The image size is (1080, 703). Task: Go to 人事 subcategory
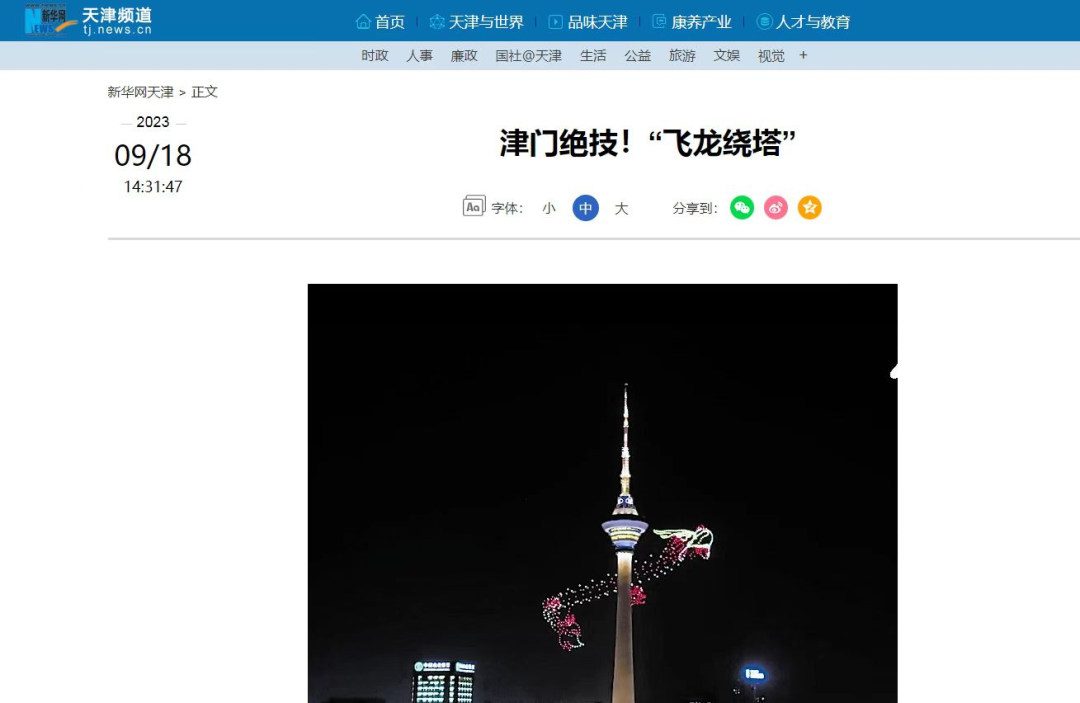click(419, 56)
